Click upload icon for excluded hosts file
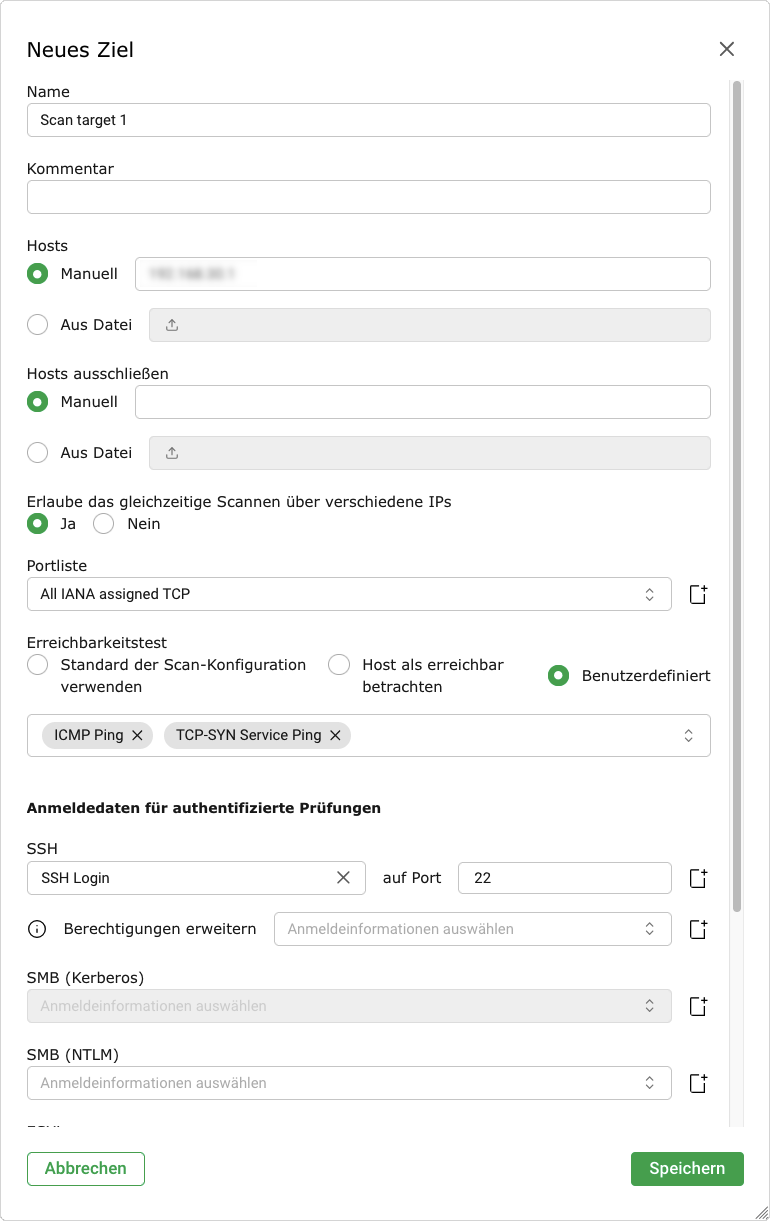 click(172, 453)
